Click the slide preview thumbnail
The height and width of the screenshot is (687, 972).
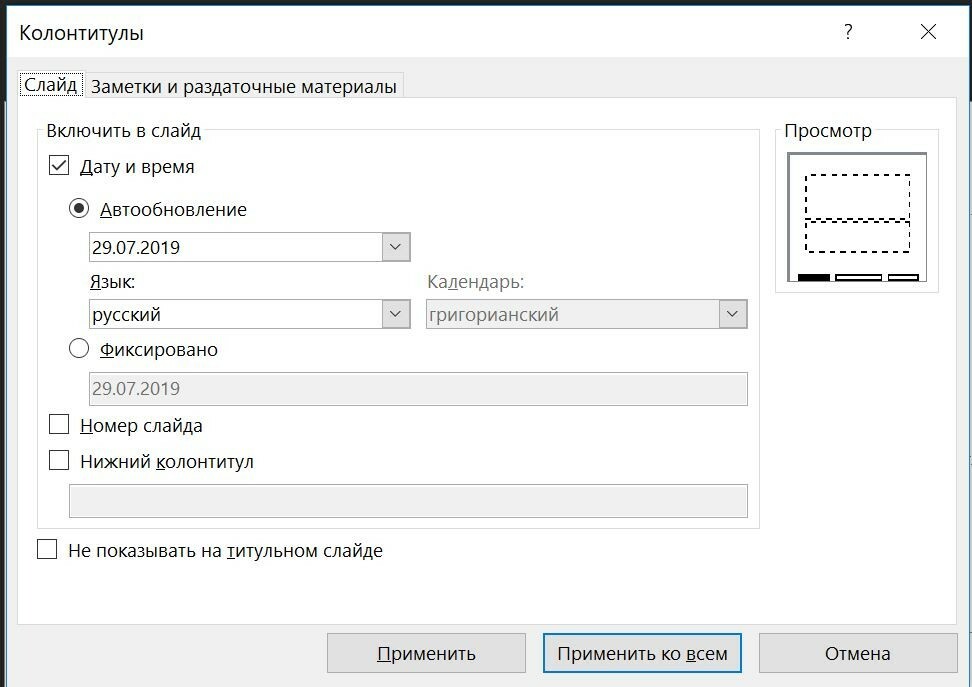pos(857,217)
